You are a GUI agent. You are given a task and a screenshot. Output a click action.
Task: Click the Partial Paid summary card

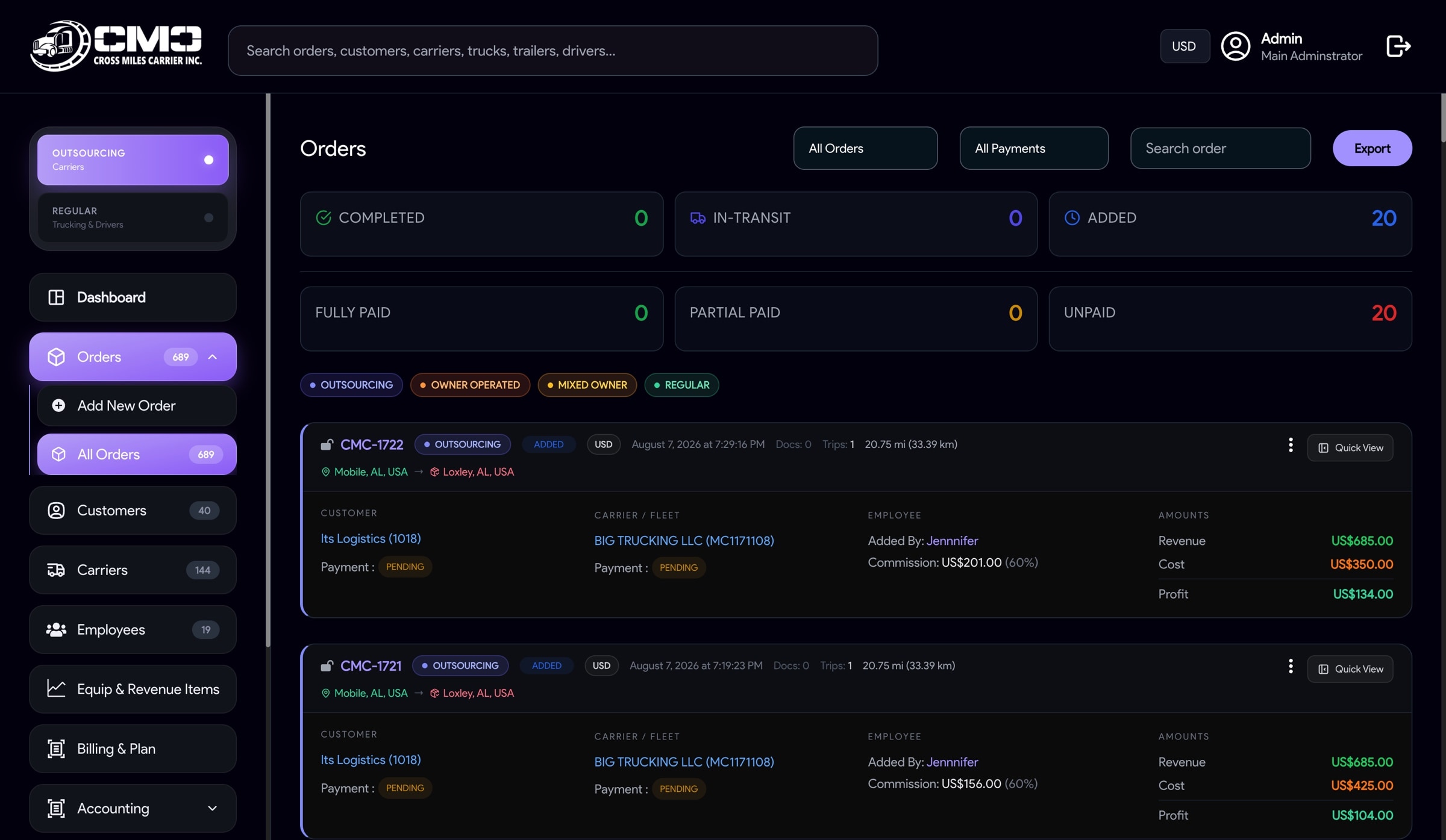point(856,319)
